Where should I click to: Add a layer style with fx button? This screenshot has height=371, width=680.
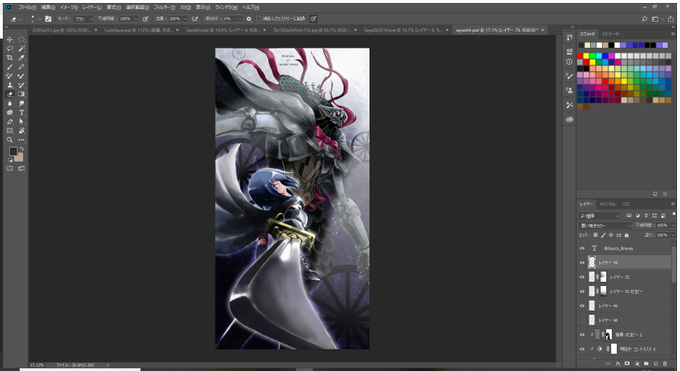[x=618, y=364]
